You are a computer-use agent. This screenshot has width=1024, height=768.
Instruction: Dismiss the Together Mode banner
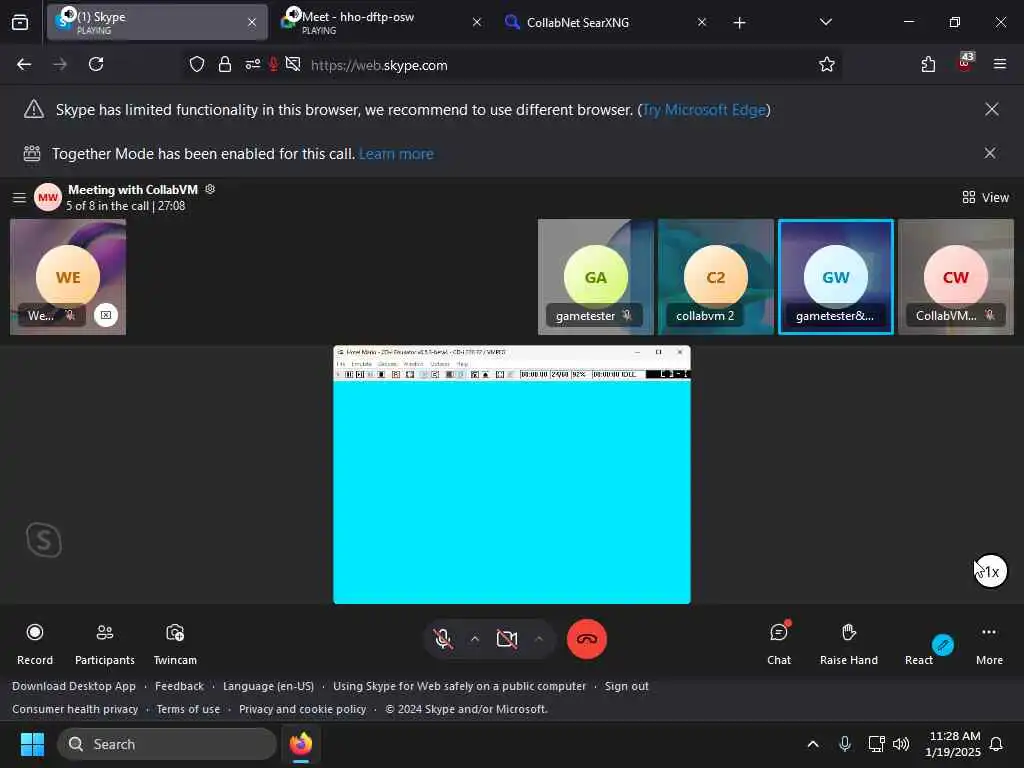[990, 153]
